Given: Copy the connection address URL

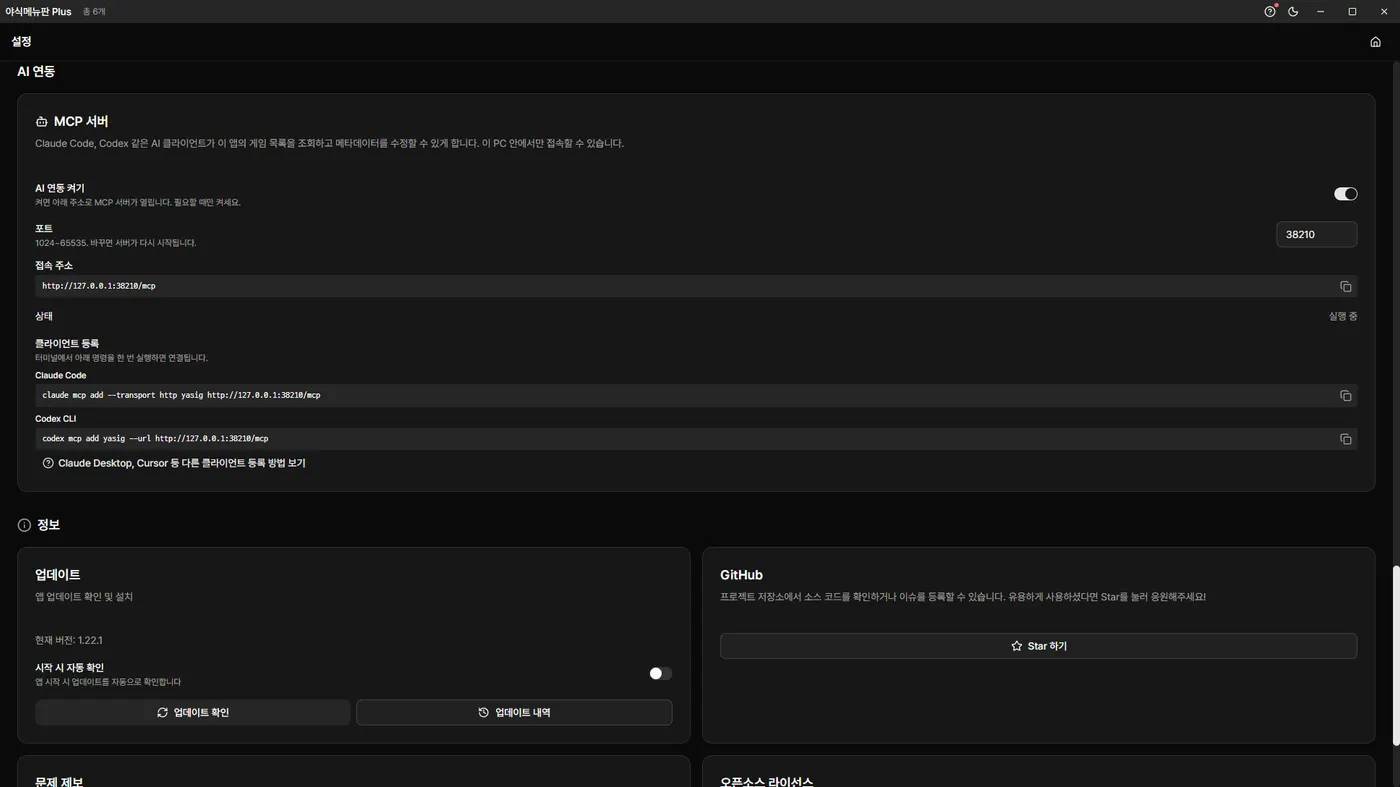Looking at the screenshot, I should tap(1345, 287).
